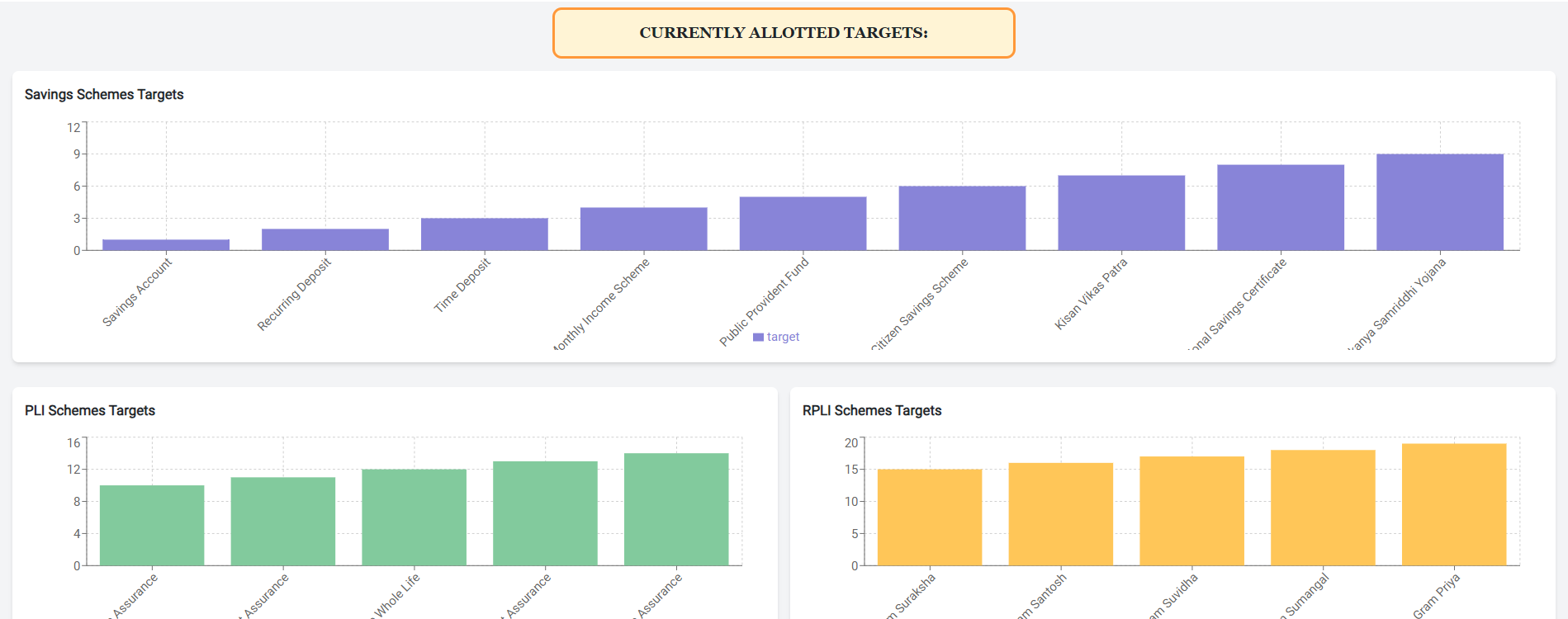Click the 'PLI Schemes Targets' heading
Viewport: 1568px width, 619px height.
90,410
